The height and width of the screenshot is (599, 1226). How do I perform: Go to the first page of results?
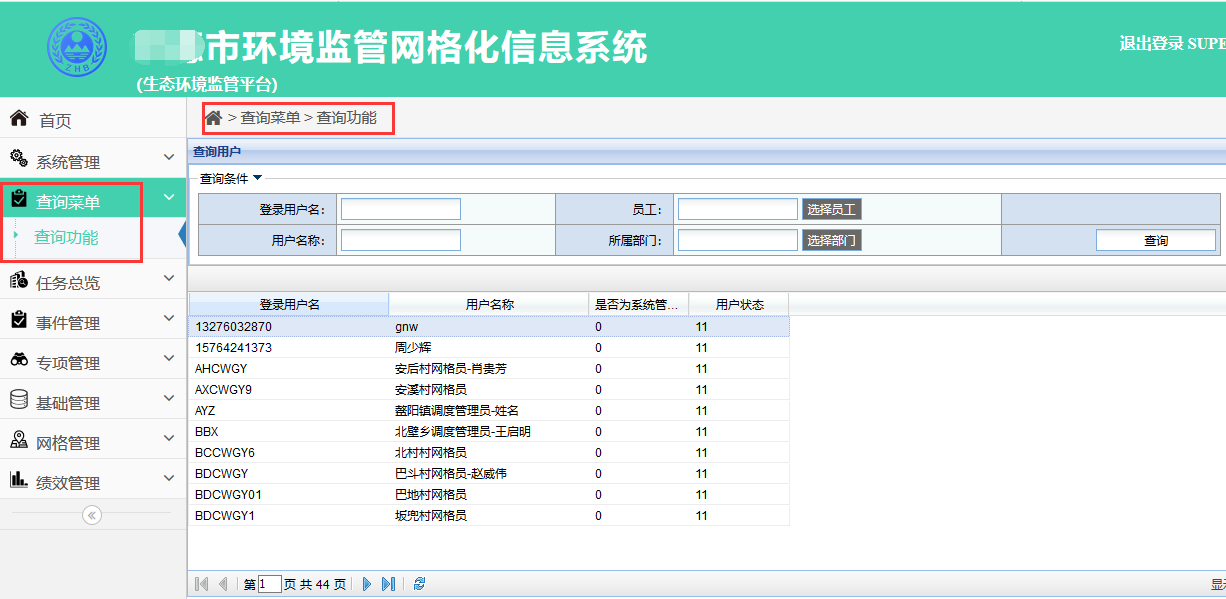pyautogui.click(x=202, y=584)
